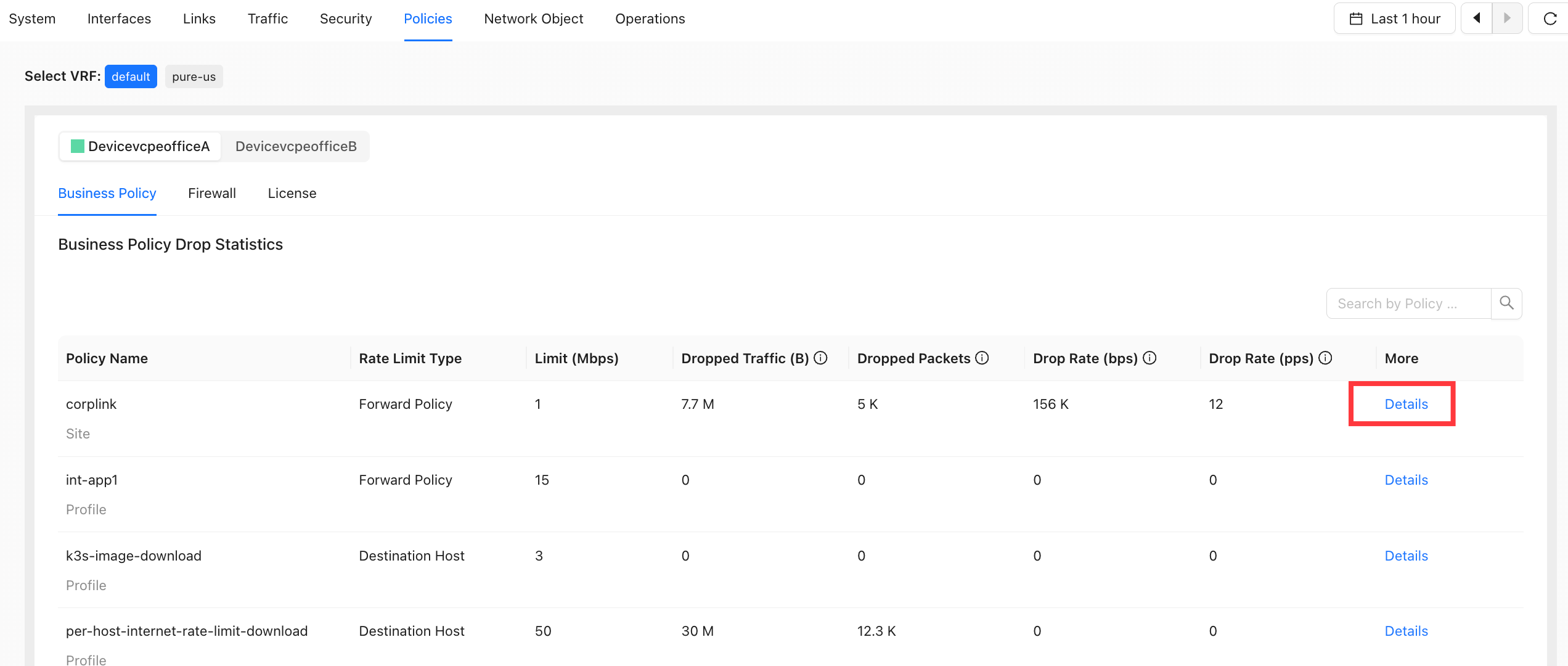The height and width of the screenshot is (666, 1568).
Task: Open the License sub-tab
Action: coord(292,193)
